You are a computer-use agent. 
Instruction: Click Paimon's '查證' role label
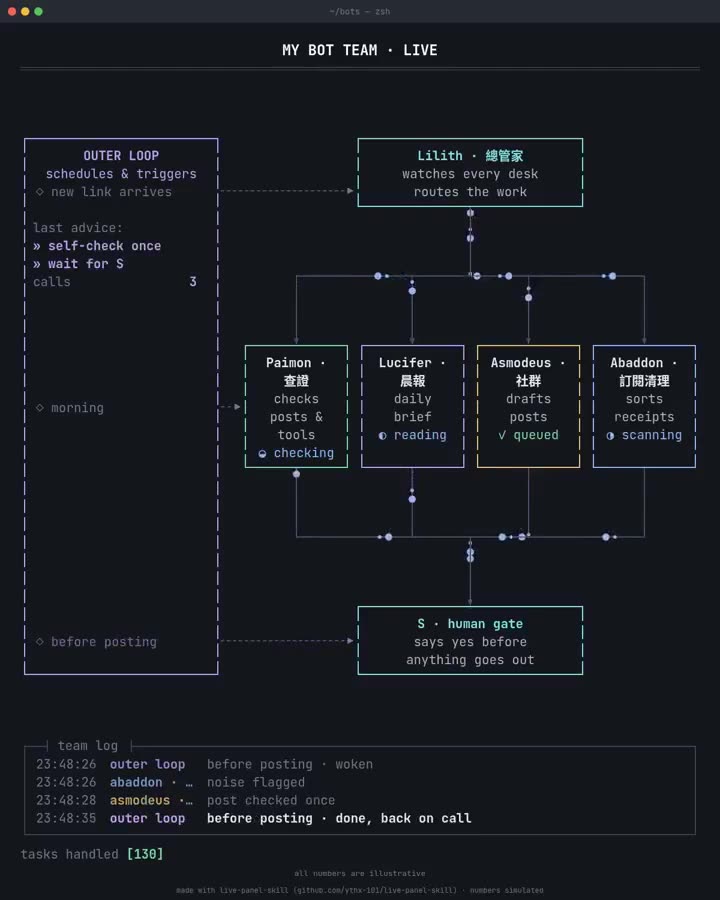[x=296, y=381]
